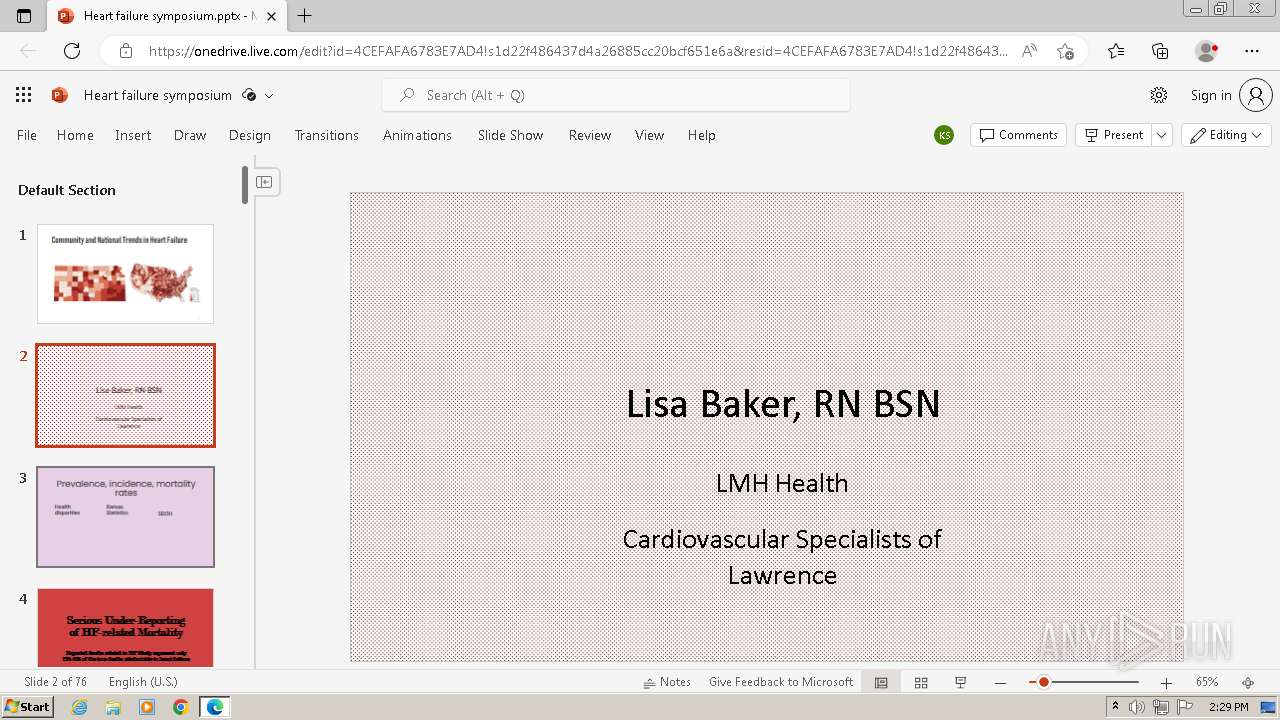Open the Review ribbon tab
Viewport: 1280px width, 720px height.
pyautogui.click(x=590, y=135)
